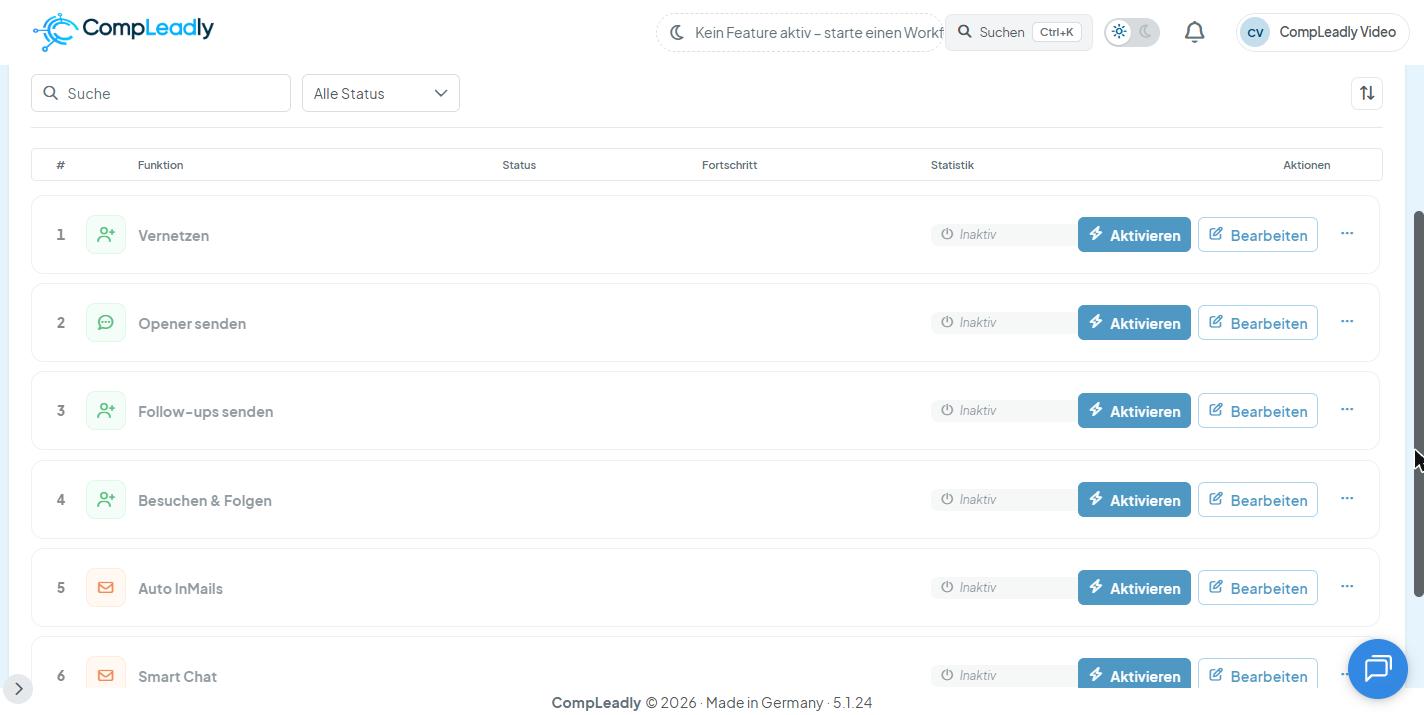The image size is (1424, 715).
Task: Select the Follow-ups senden row title
Action: pos(205,412)
